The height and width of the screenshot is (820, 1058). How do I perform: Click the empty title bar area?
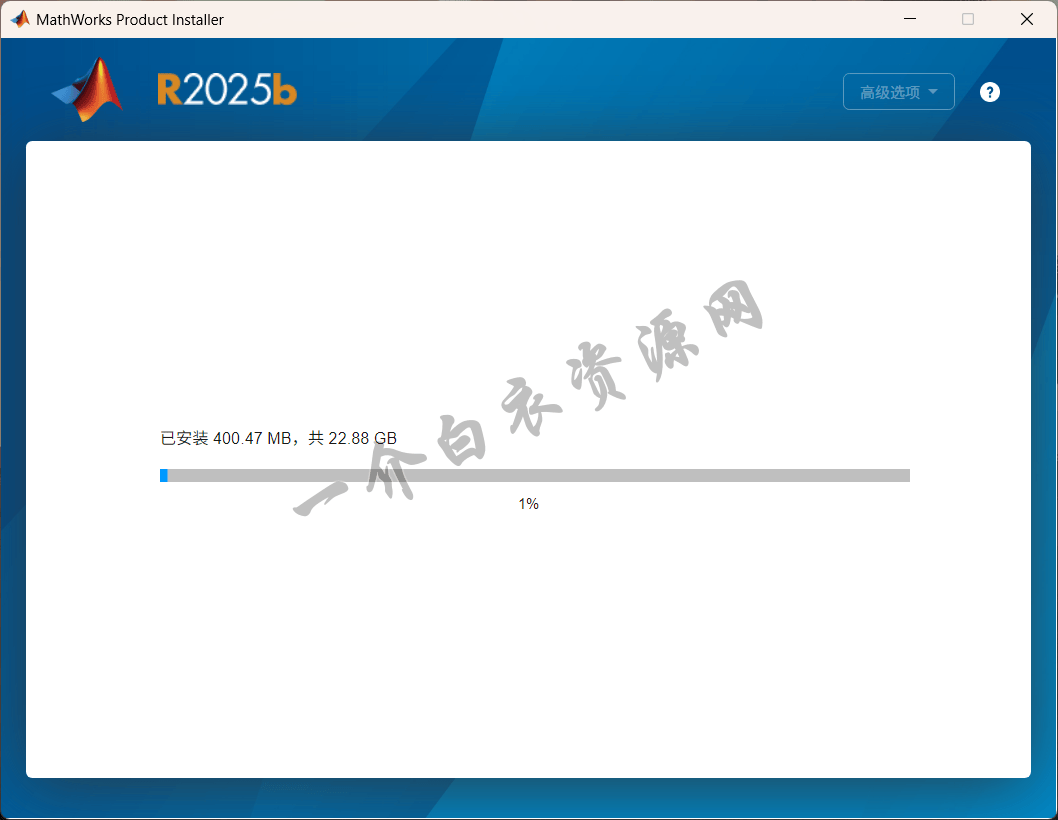(x=550, y=19)
